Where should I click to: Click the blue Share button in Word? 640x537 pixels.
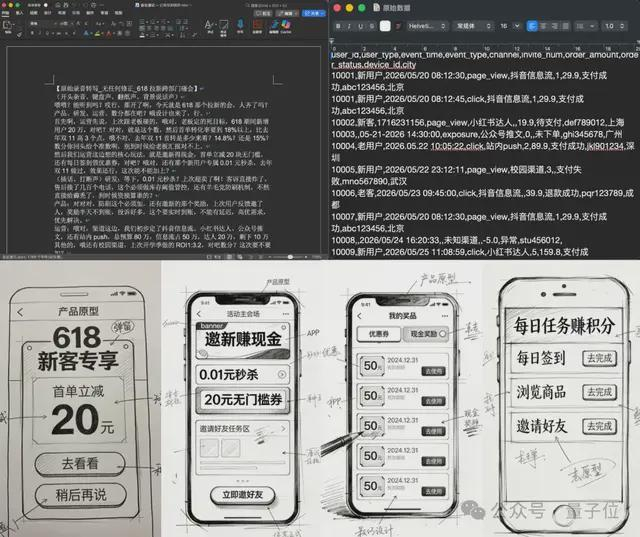point(313,13)
